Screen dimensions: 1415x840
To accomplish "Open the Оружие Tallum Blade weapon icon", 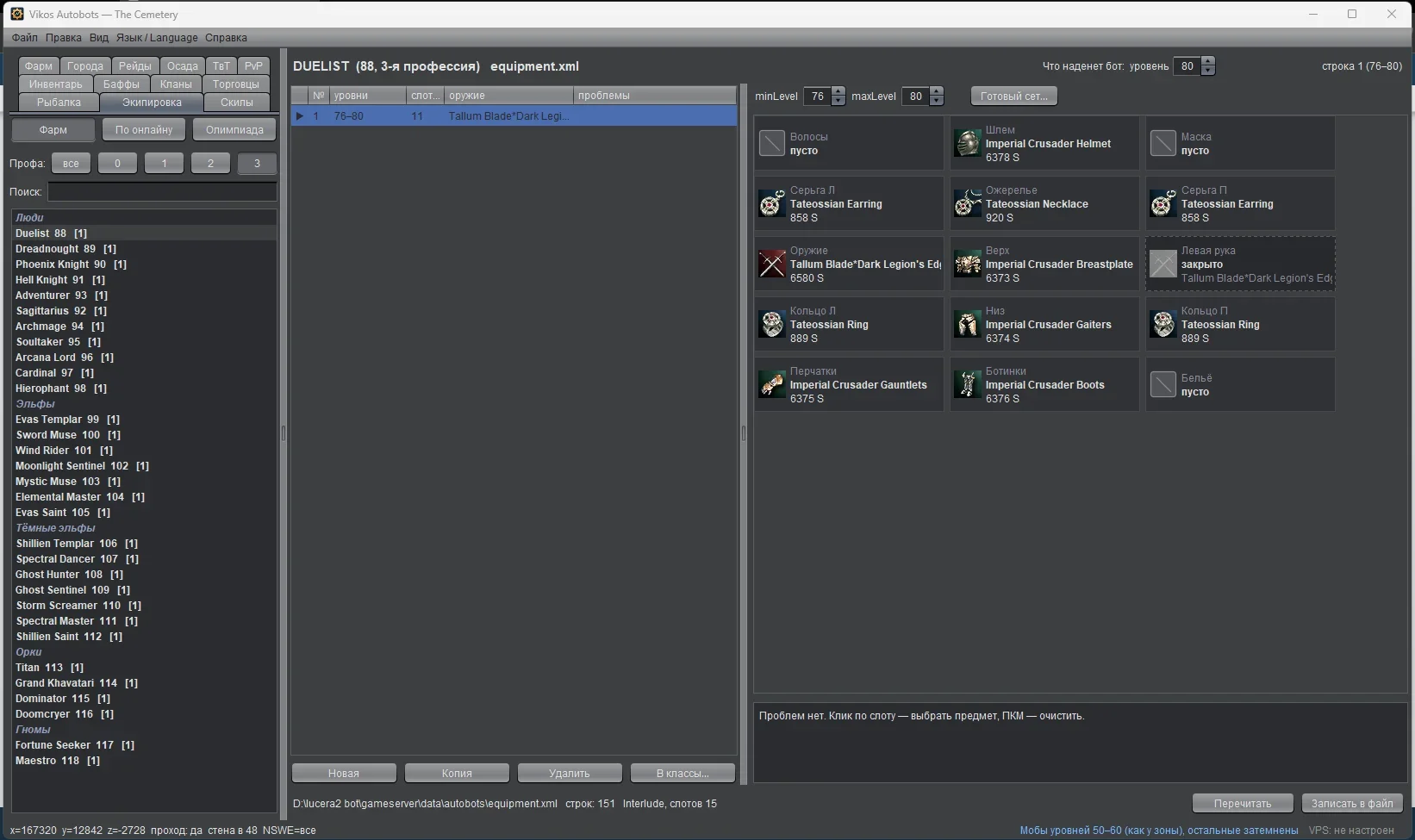I will [771, 264].
